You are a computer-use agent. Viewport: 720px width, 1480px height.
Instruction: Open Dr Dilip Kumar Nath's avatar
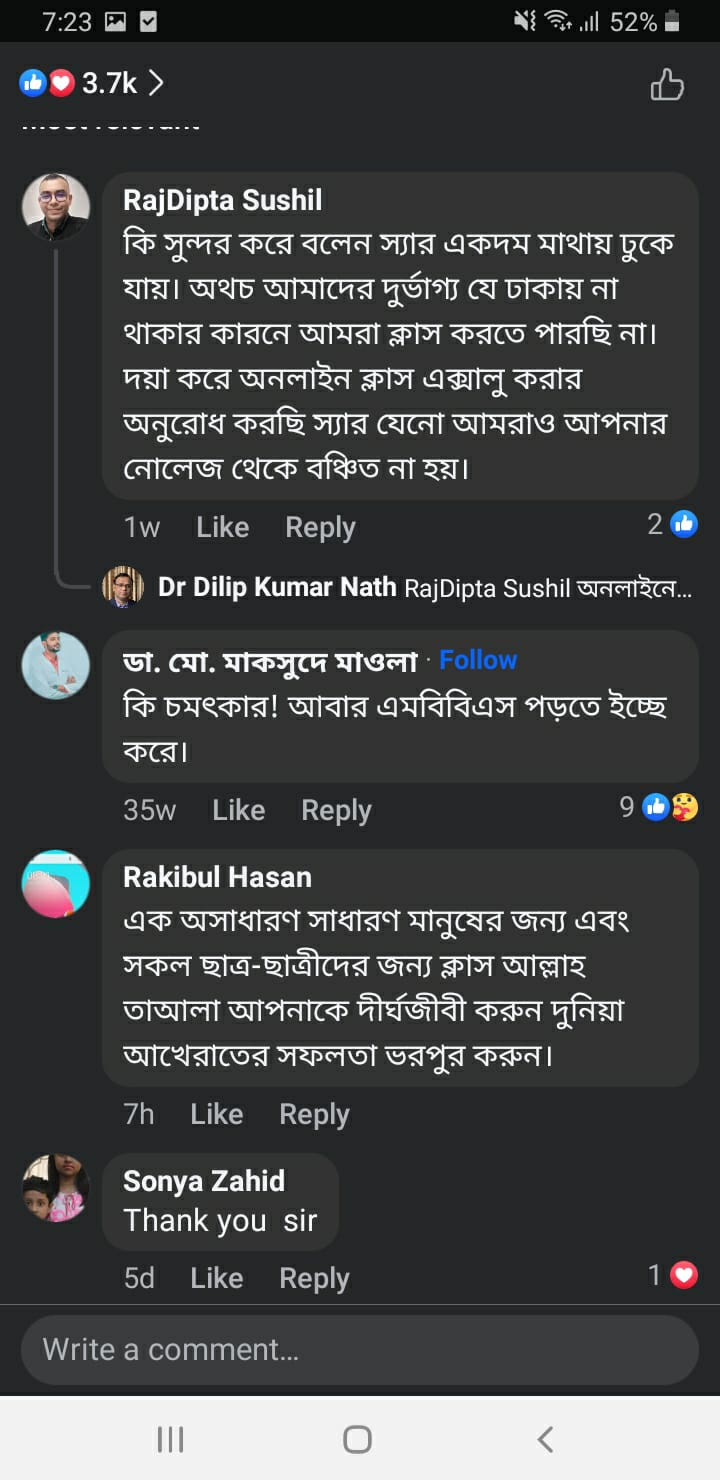tap(123, 587)
